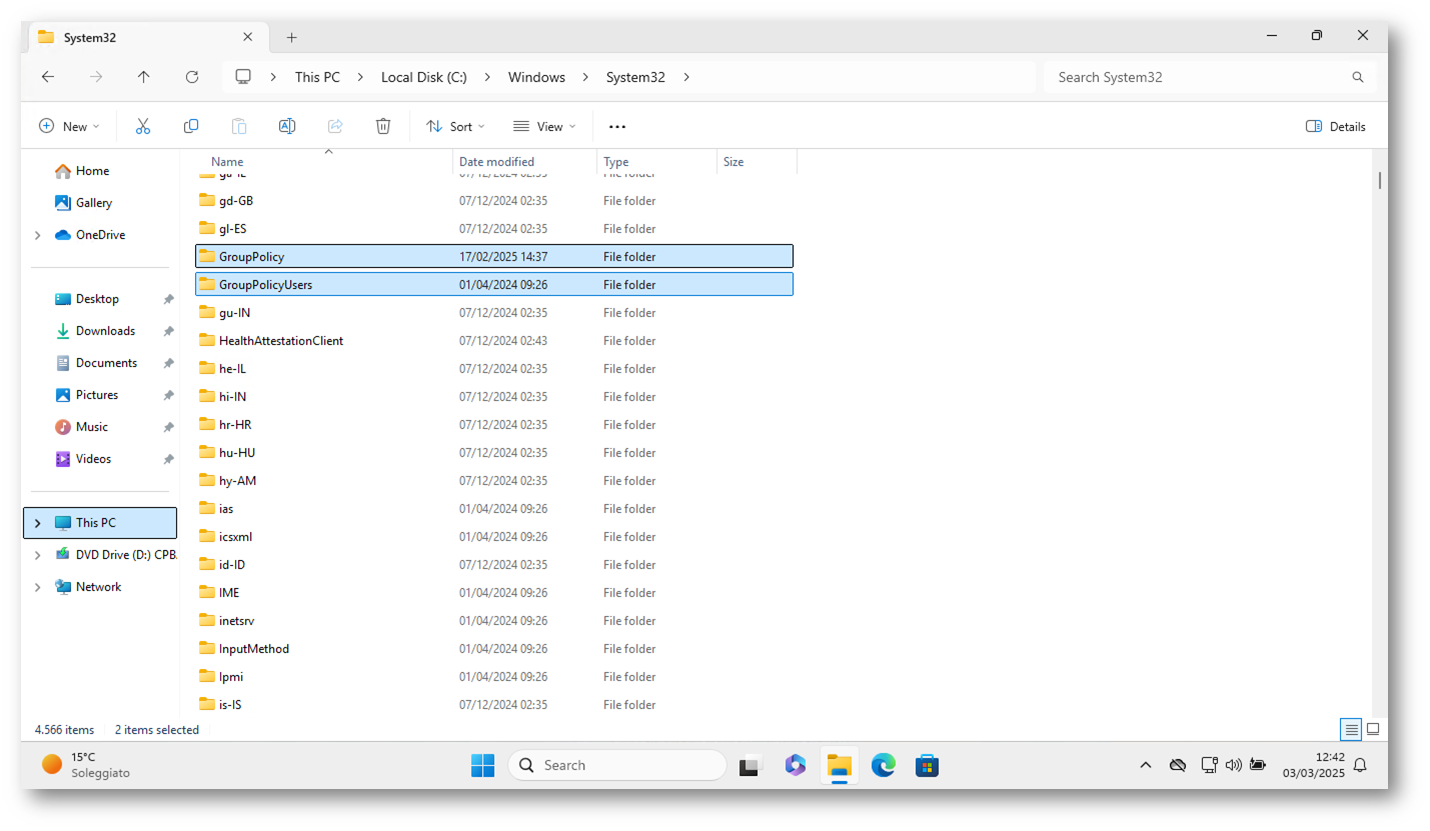Click the Rename icon in toolbar
Image resolution: width=1430 pixels, height=831 pixels.
tap(287, 126)
